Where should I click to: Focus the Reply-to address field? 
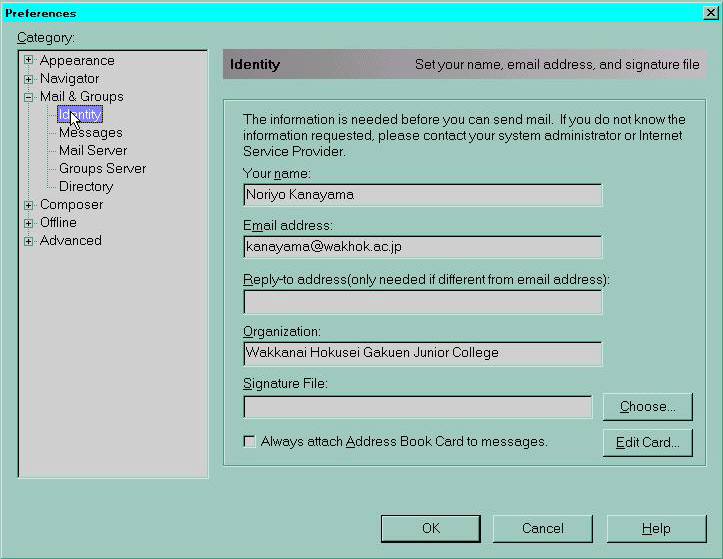coord(422,301)
